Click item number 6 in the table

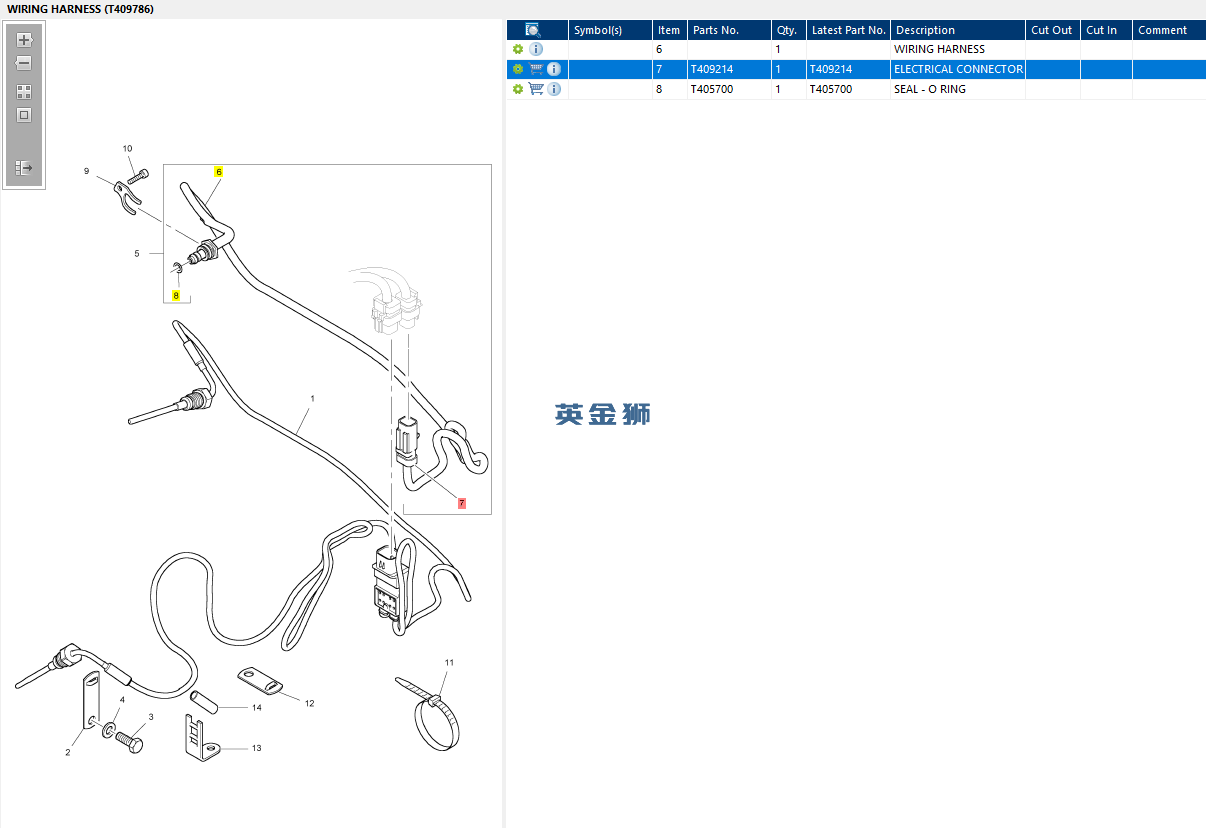(x=659, y=49)
